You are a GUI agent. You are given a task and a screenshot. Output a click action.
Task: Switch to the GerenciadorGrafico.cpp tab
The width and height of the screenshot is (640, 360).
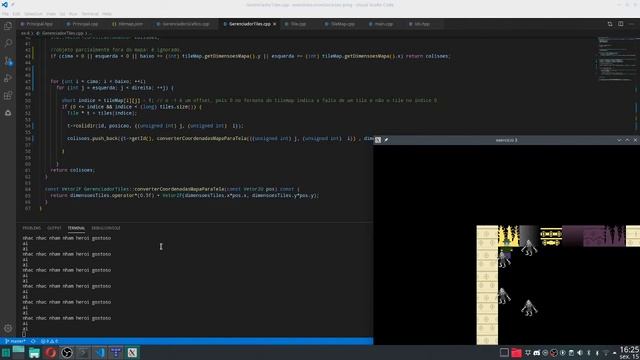183,24
